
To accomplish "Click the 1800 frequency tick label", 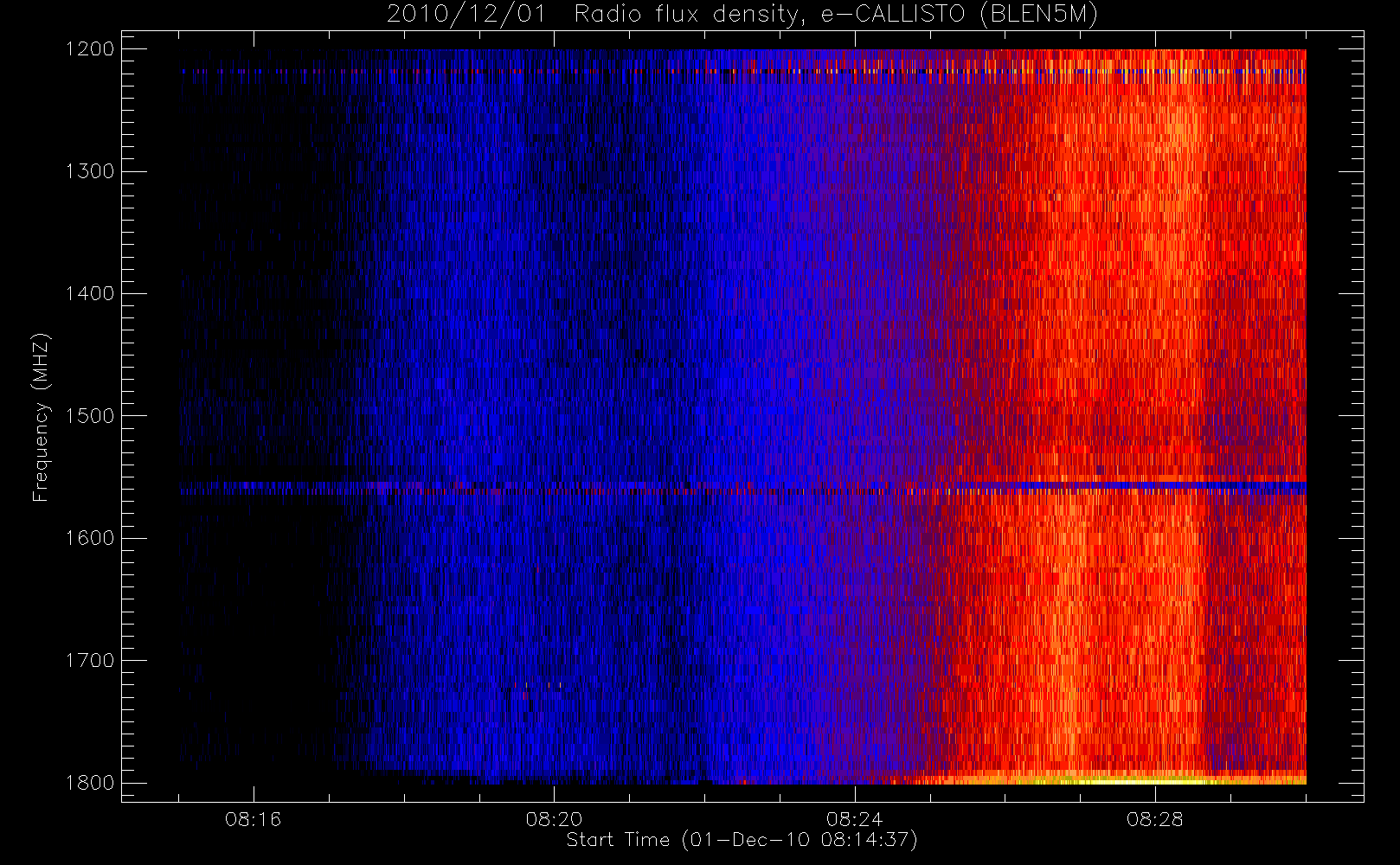I will click(x=90, y=783).
